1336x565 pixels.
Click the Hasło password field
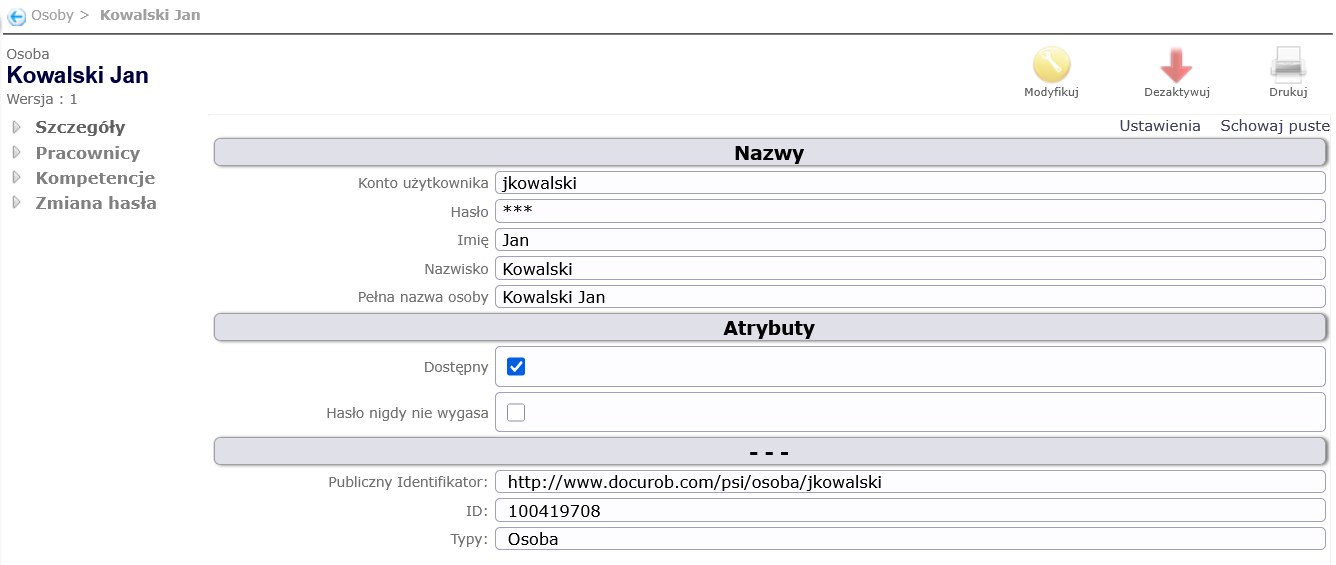[909, 211]
